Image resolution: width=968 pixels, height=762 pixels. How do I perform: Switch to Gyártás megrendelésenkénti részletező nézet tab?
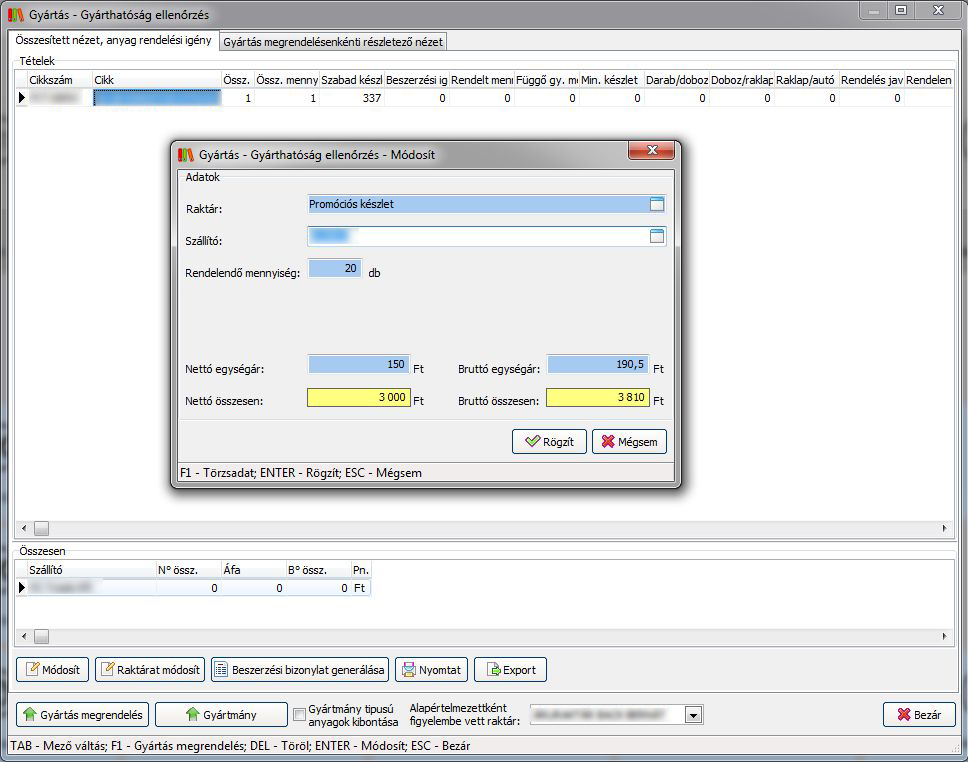(x=333, y=42)
